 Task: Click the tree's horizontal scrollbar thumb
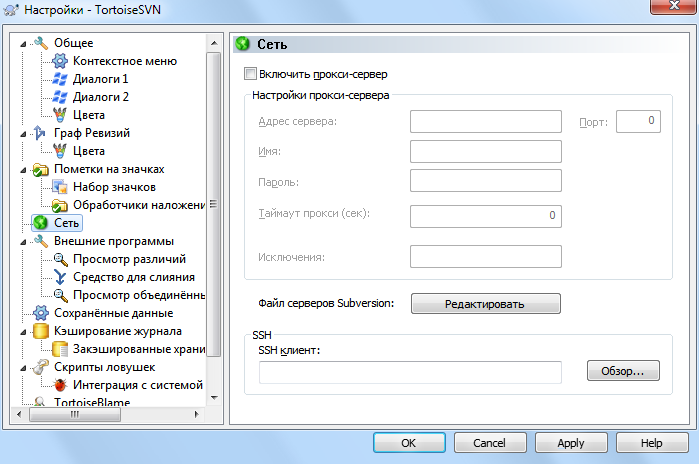(x=75, y=415)
